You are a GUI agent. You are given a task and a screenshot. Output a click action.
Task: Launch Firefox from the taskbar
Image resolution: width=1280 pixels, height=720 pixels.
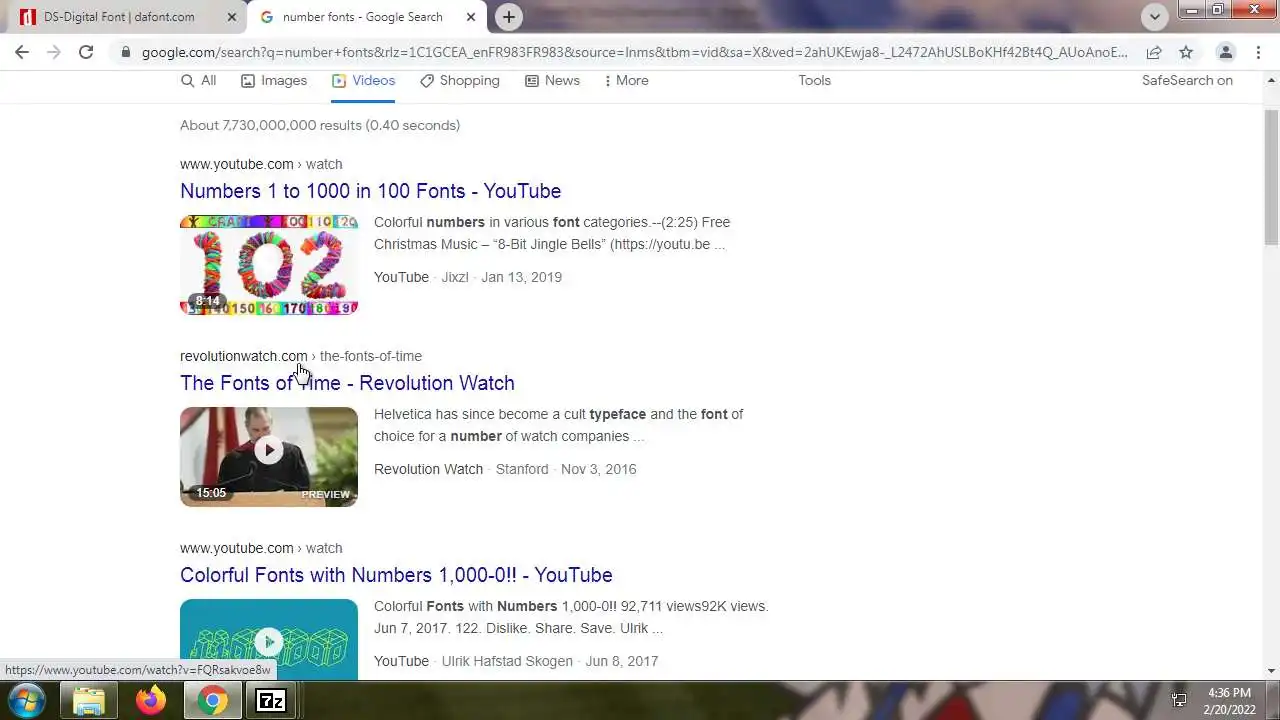(151, 701)
